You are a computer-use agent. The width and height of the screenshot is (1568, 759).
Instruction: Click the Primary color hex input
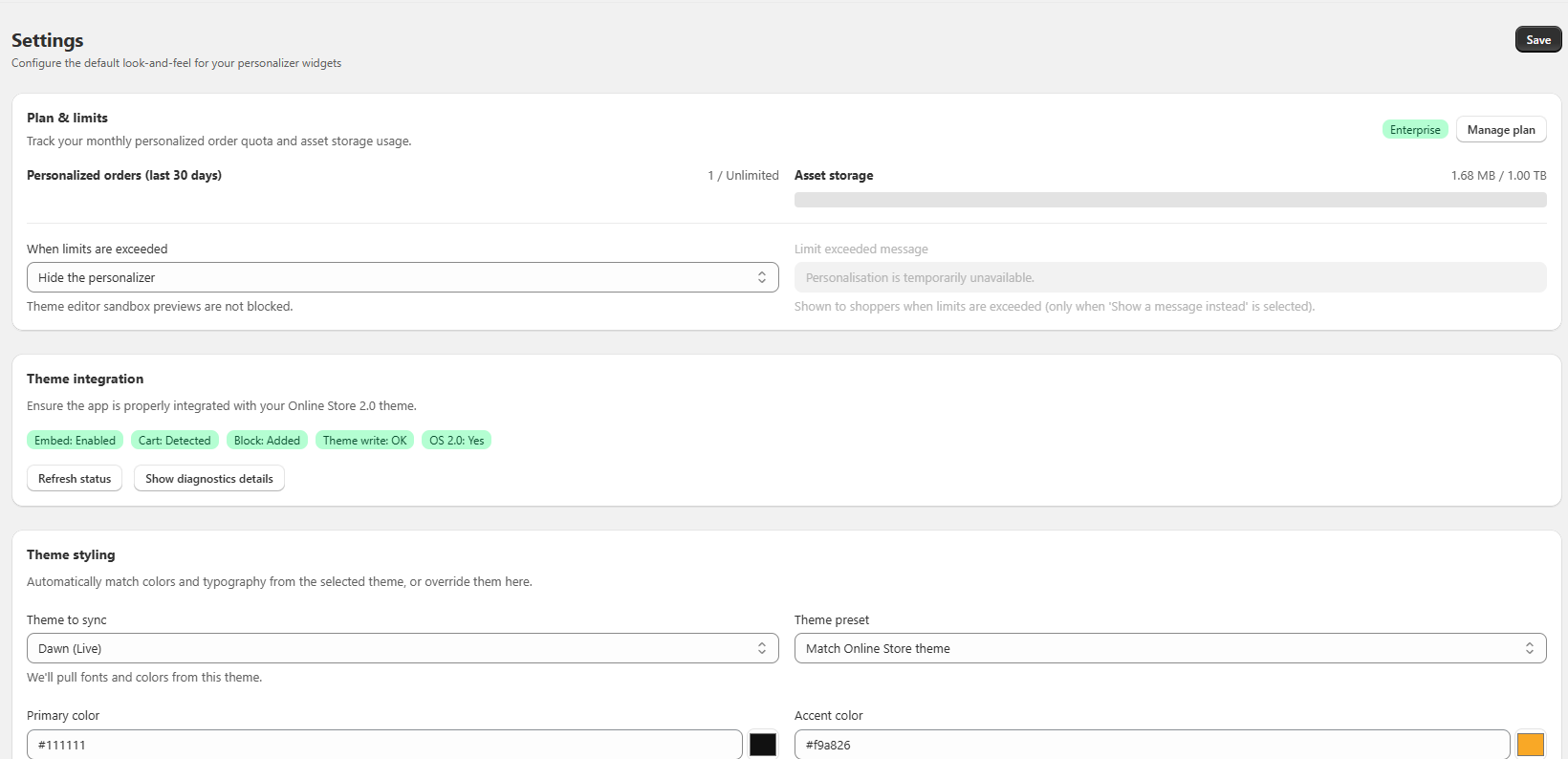point(383,745)
